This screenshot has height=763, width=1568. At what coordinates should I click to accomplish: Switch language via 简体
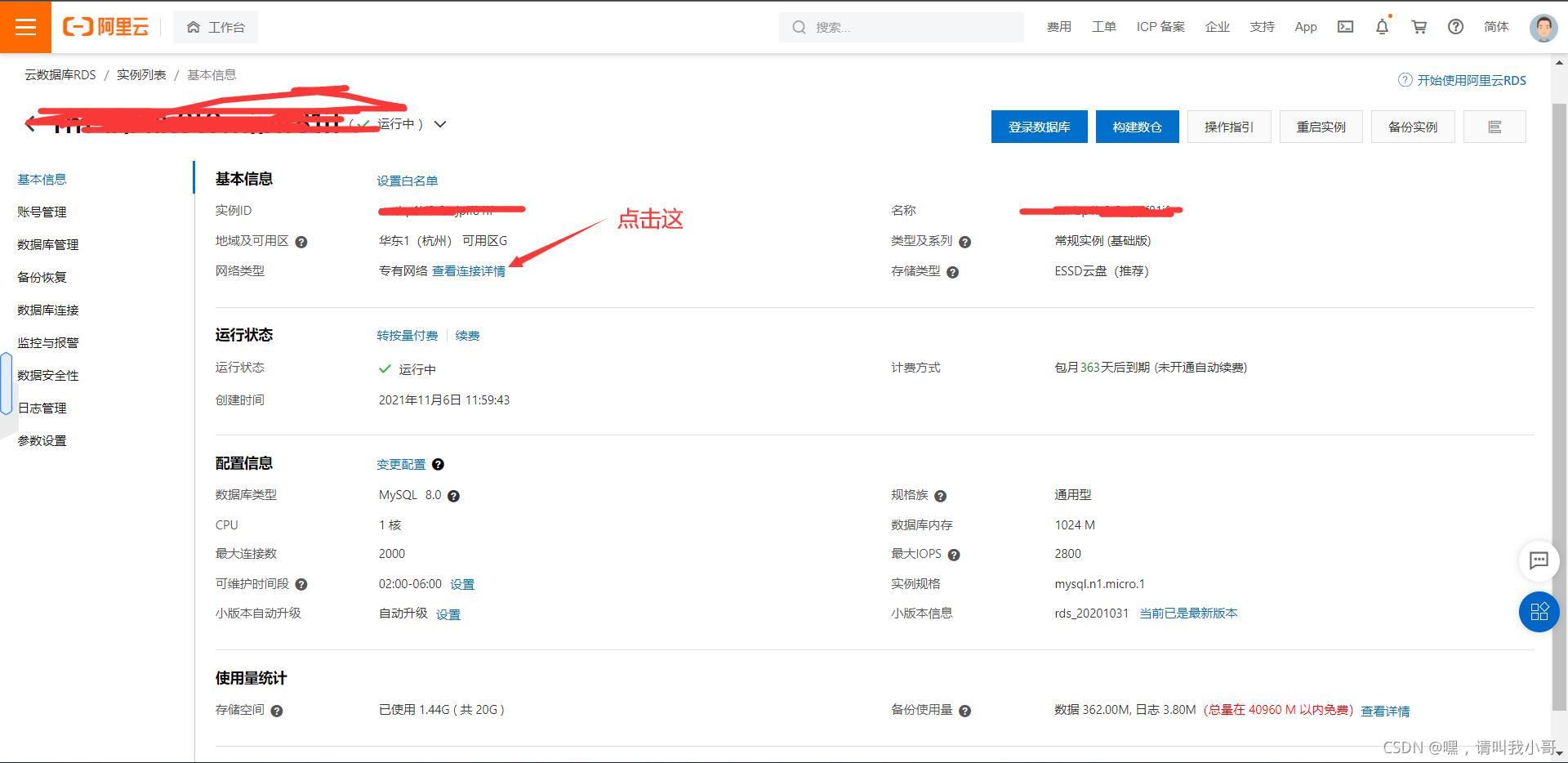click(x=1496, y=27)
